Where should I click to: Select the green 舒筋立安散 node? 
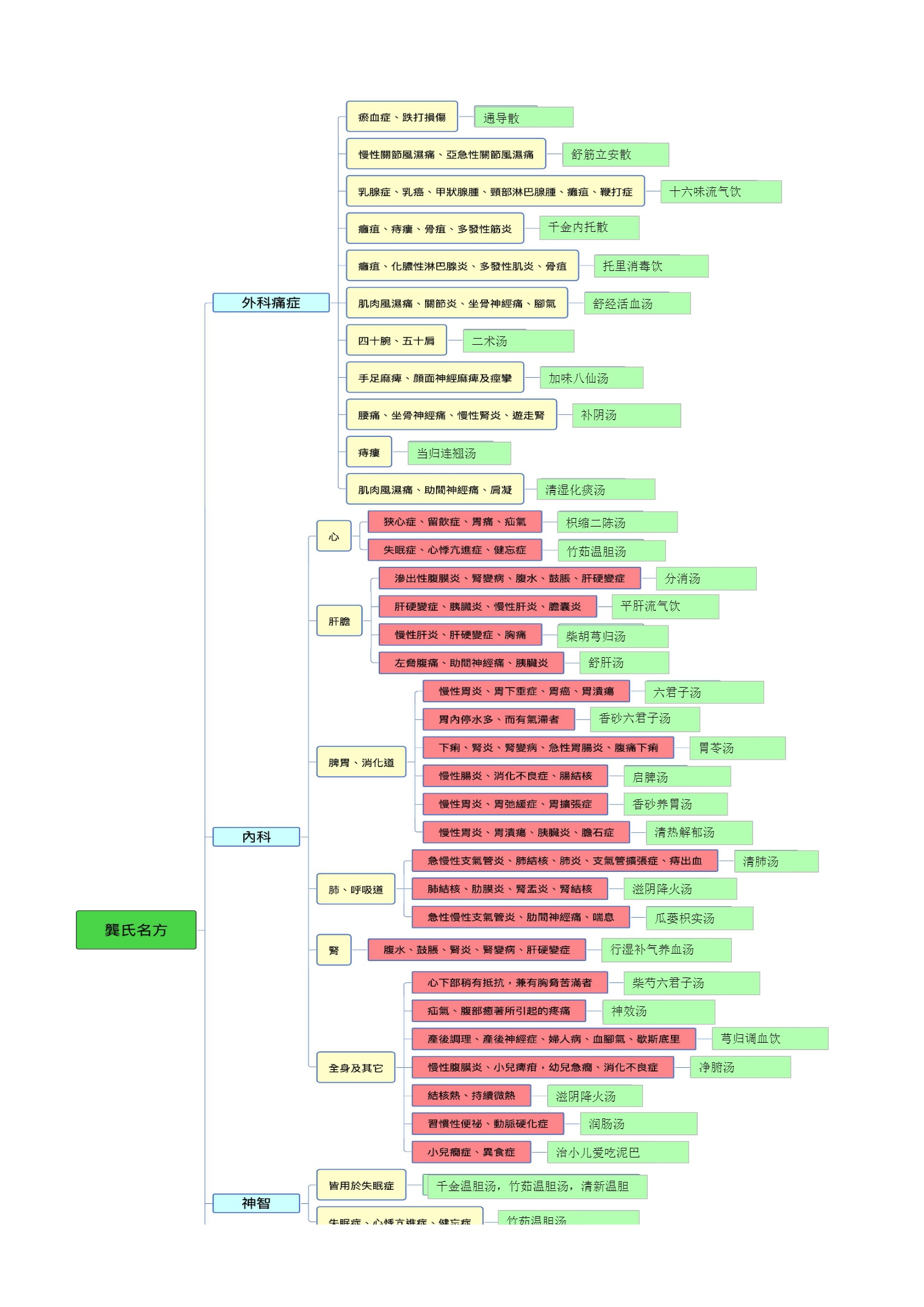pos(615,154)
